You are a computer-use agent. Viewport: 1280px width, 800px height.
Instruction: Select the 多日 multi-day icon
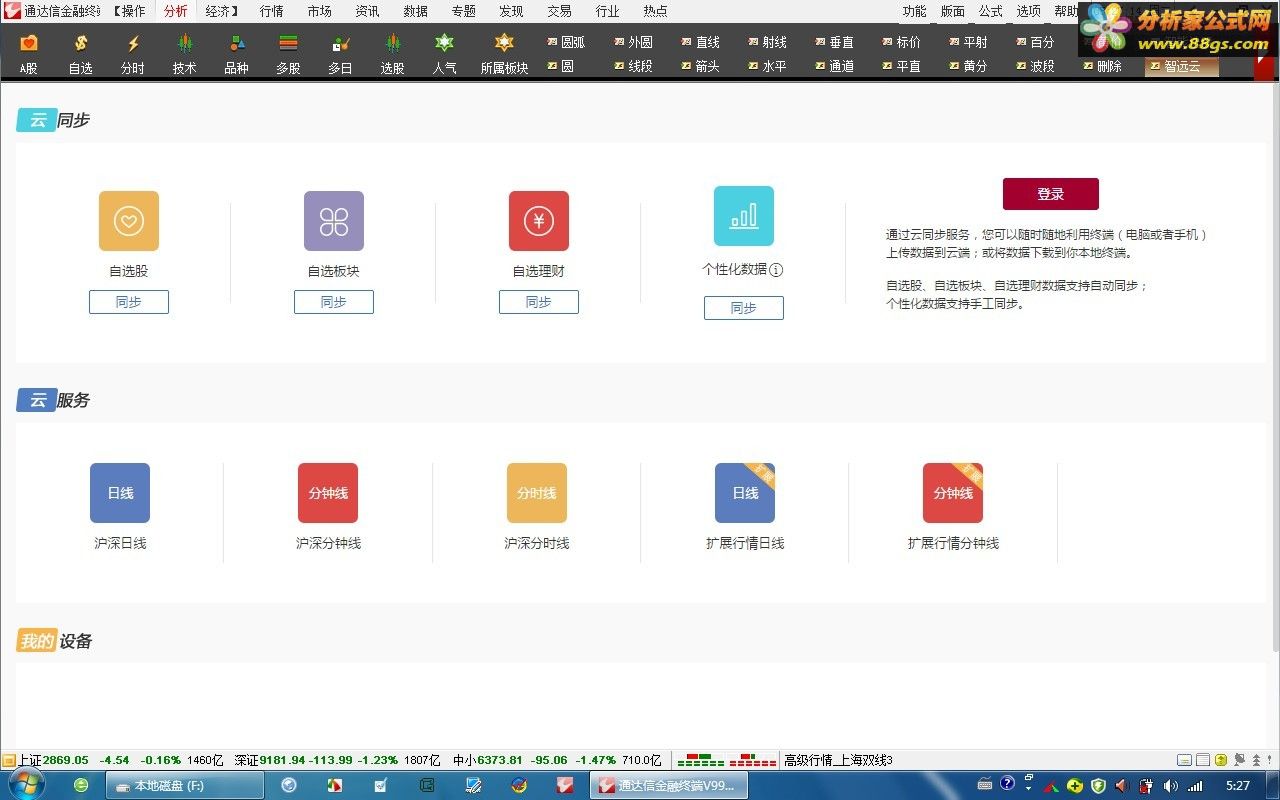(x=341, y=54)
